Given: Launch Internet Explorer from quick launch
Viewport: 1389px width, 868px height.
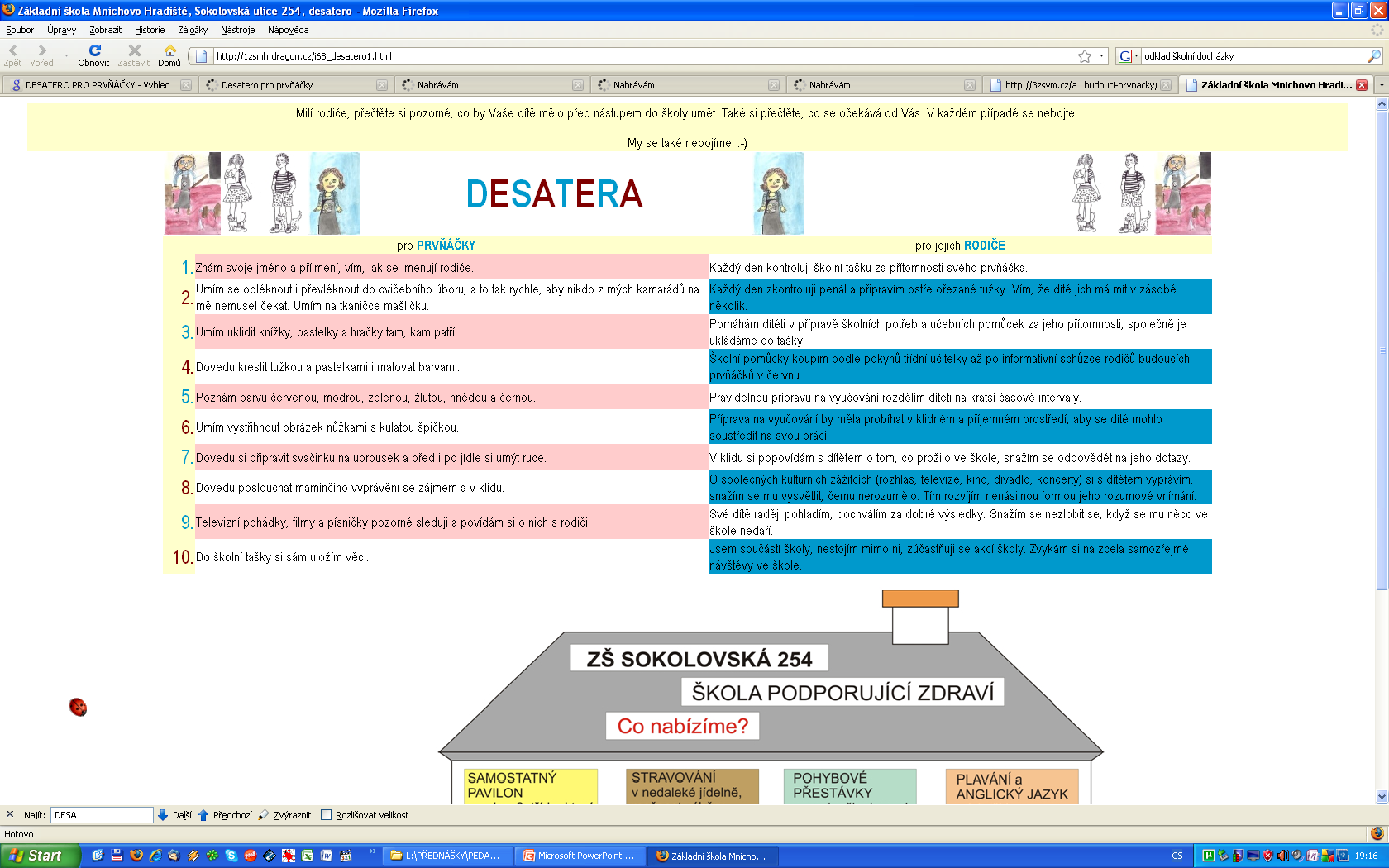Looking at the screenshot, I should tap(155, 856).
